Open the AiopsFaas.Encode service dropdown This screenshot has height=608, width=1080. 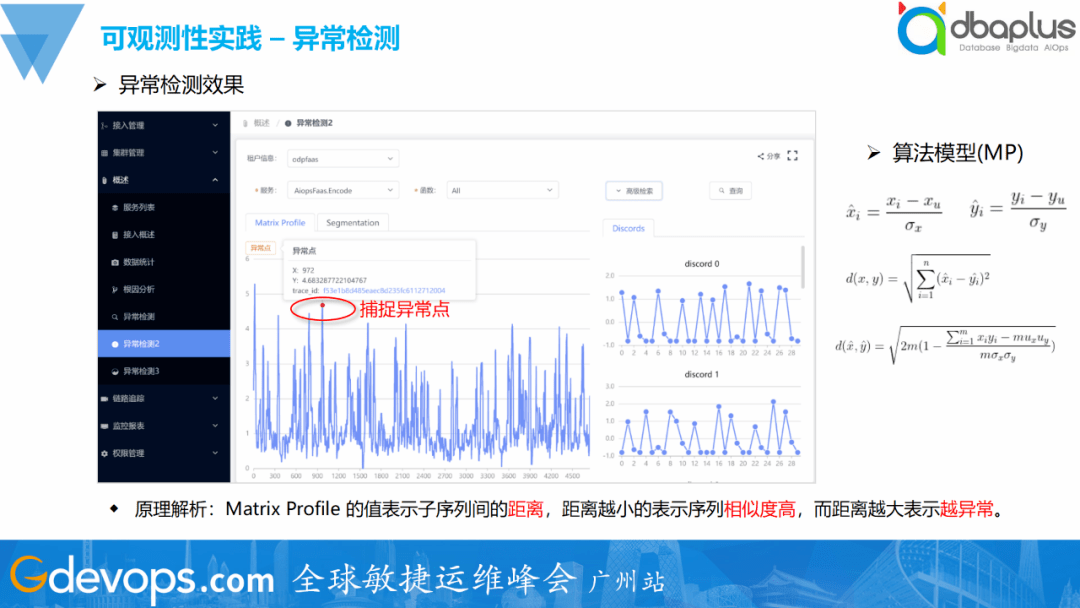click(x=341, y=190)
